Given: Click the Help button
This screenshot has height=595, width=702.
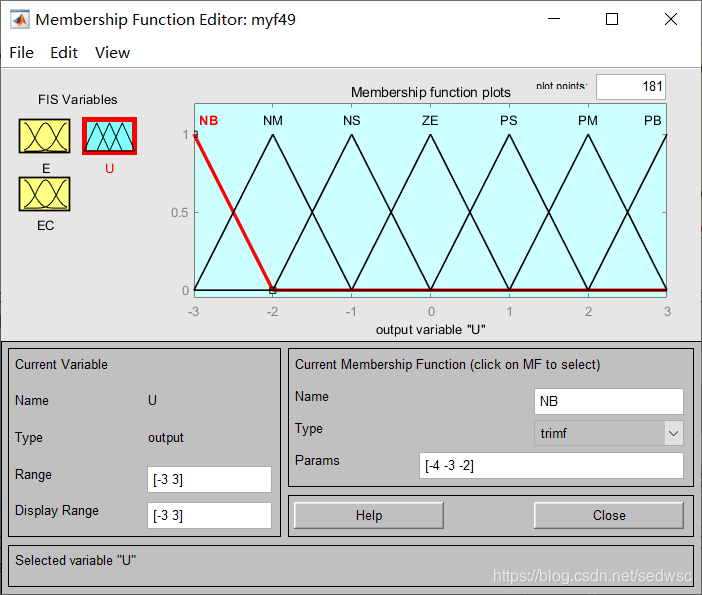Looking at the screenshot, I should tap(369, 515).
